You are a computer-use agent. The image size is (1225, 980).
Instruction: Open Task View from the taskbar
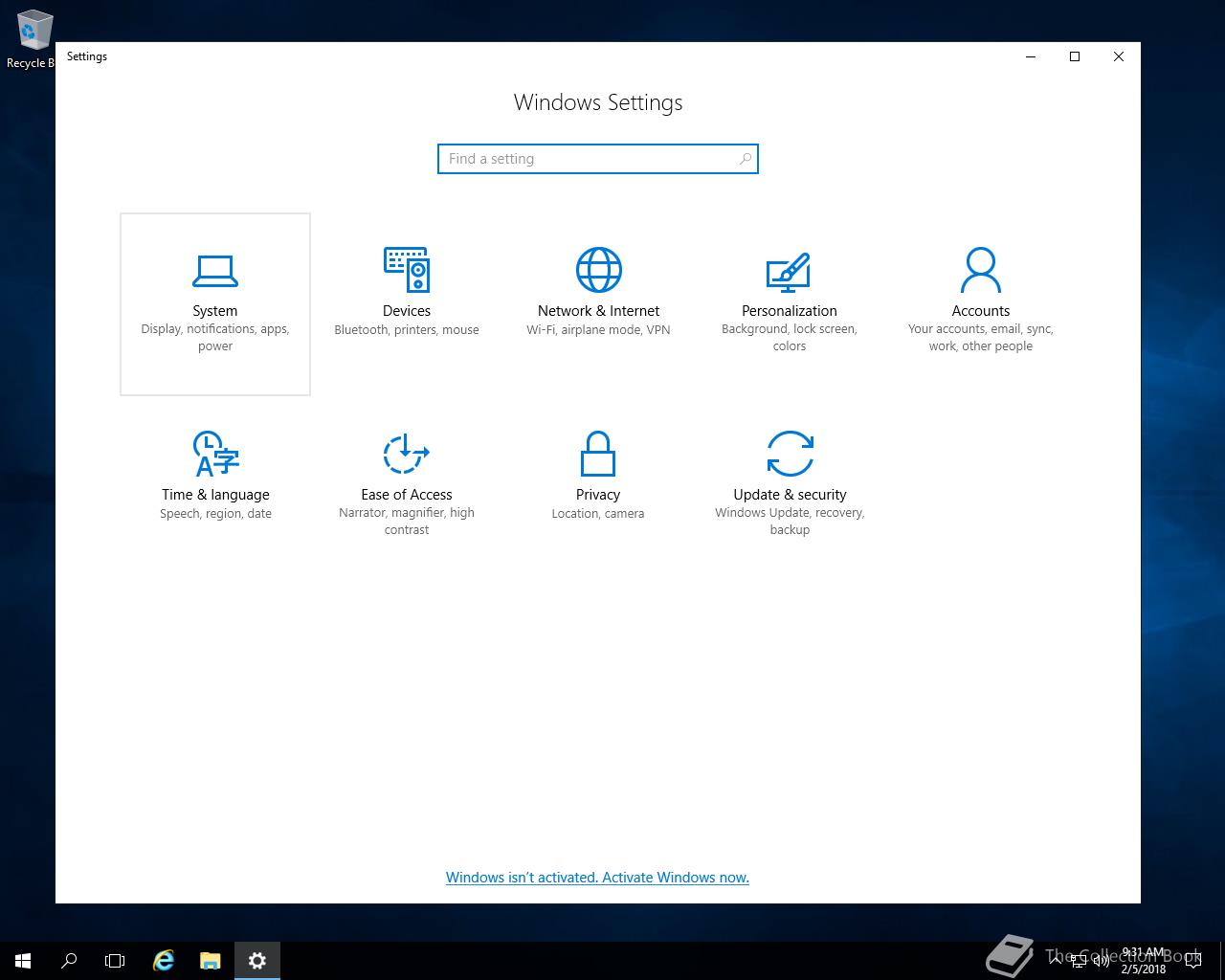115,961
